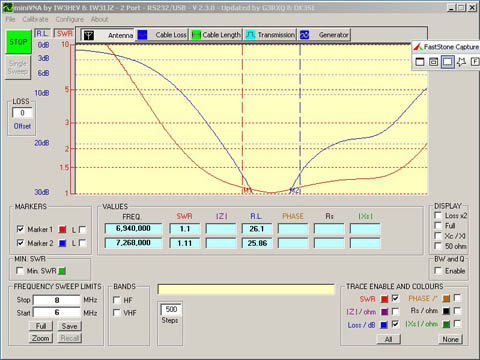Select the Antenna mode icon
This screenshot has width=480, height=360.
89,35
